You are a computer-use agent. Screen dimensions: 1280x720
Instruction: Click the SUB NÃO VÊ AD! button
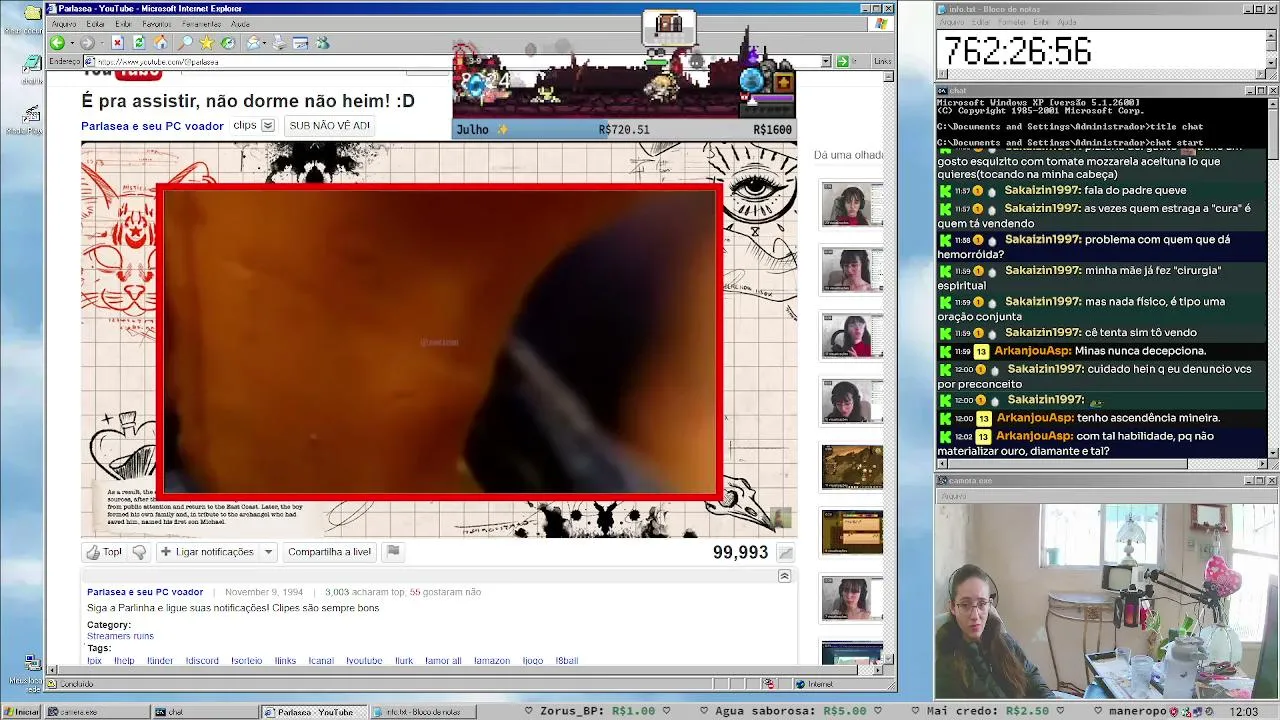pos(329,126)
